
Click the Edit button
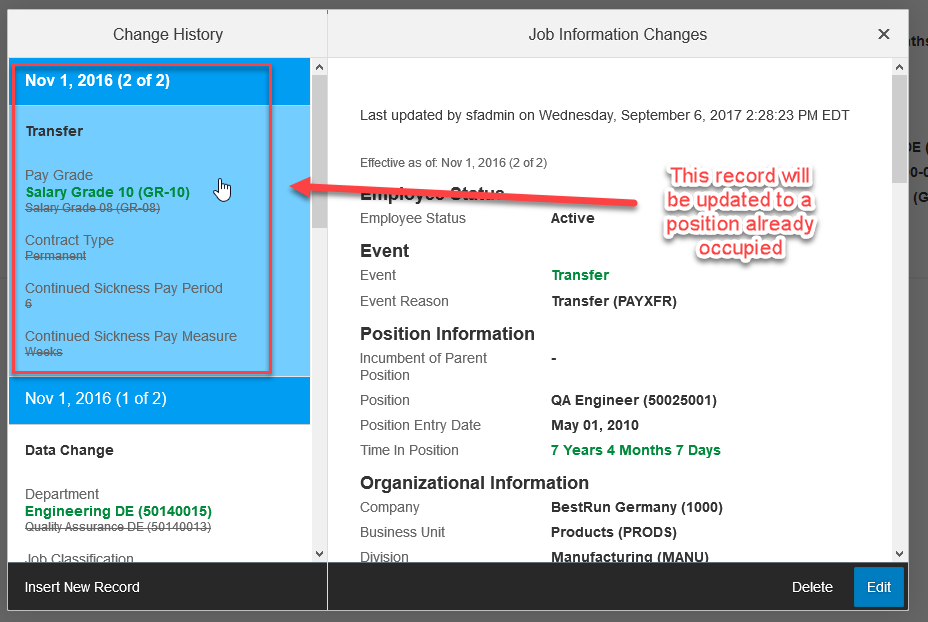[x=878, y=587]
